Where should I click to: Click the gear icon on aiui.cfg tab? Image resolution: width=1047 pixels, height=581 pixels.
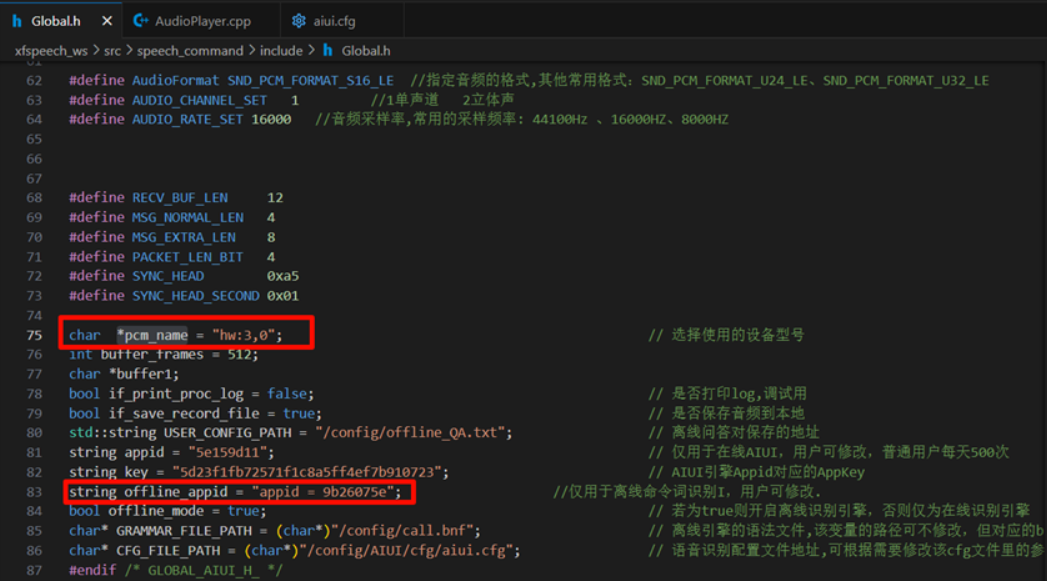click(299, 20)
